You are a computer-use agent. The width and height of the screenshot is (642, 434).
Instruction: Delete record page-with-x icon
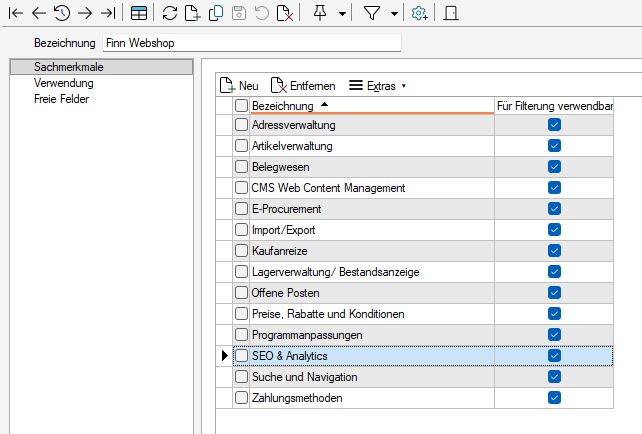285,13
